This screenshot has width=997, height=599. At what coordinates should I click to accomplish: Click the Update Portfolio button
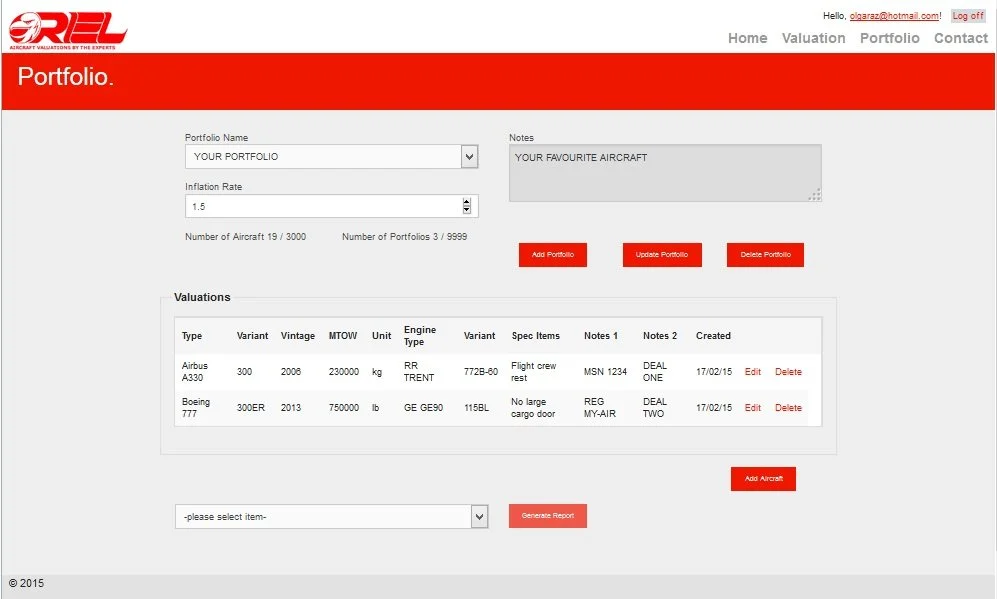pyautogui.click(x=662, y=255)
